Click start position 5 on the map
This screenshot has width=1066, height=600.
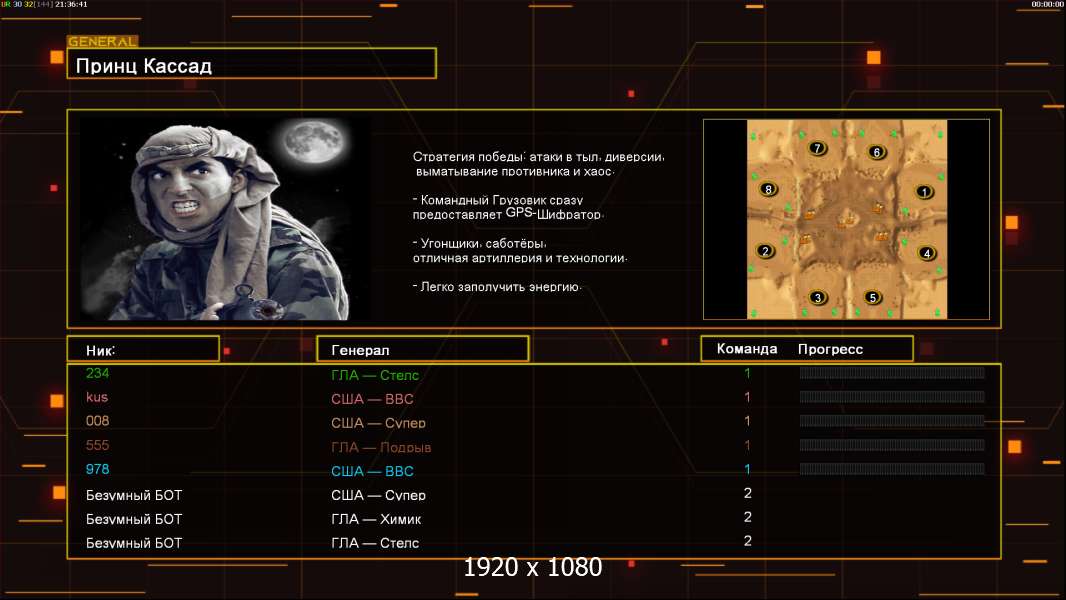click(873, 297)
